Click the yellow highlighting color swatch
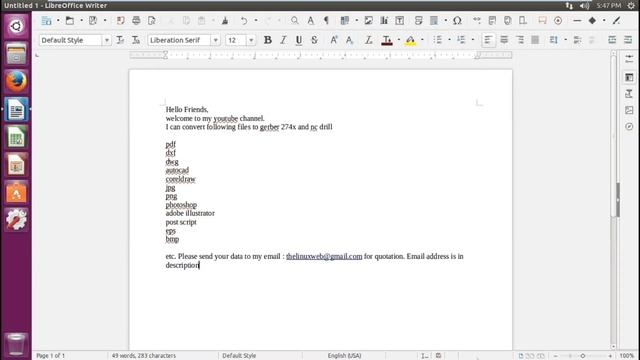Image resolution: width=640 pixels, height=360 pixels. coord(410,40)
